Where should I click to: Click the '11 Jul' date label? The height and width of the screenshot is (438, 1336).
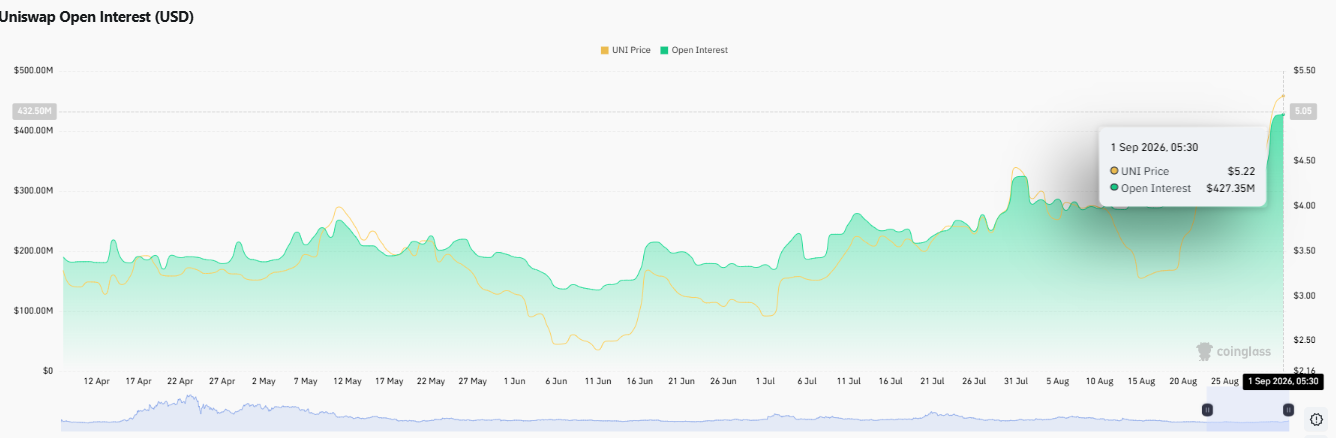click(x=848, y=381)
